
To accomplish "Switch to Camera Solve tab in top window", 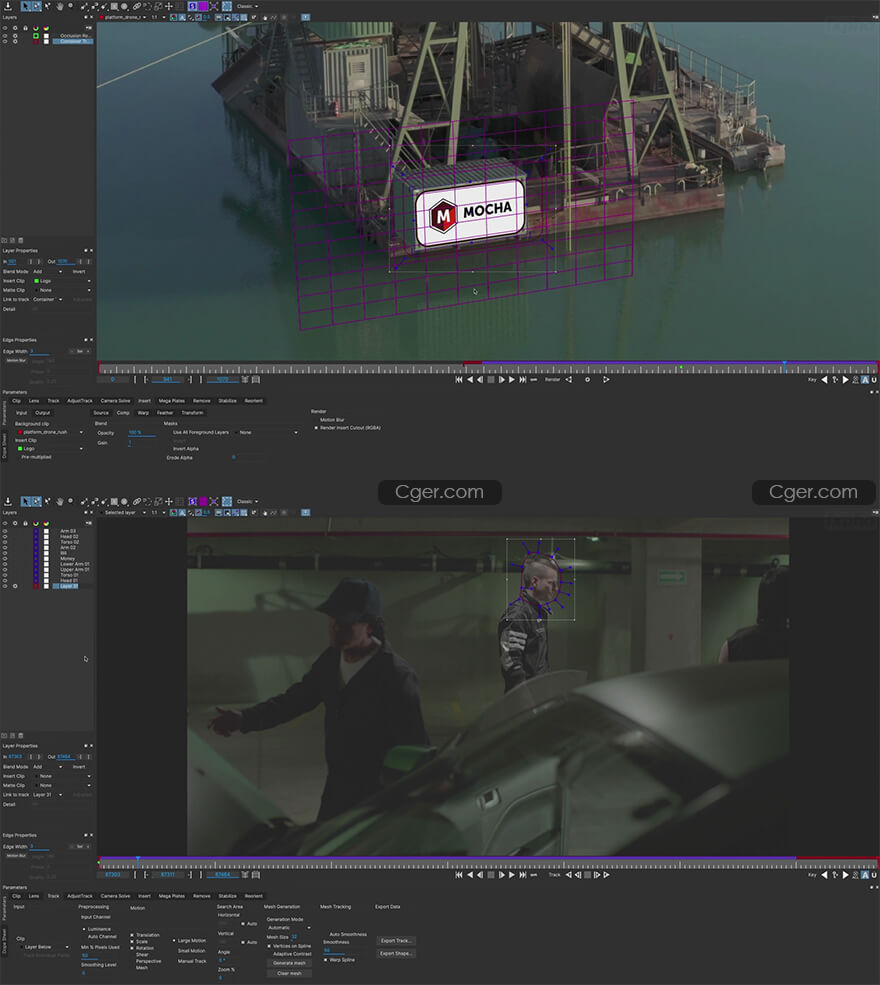I will click(x=116, y=401).
